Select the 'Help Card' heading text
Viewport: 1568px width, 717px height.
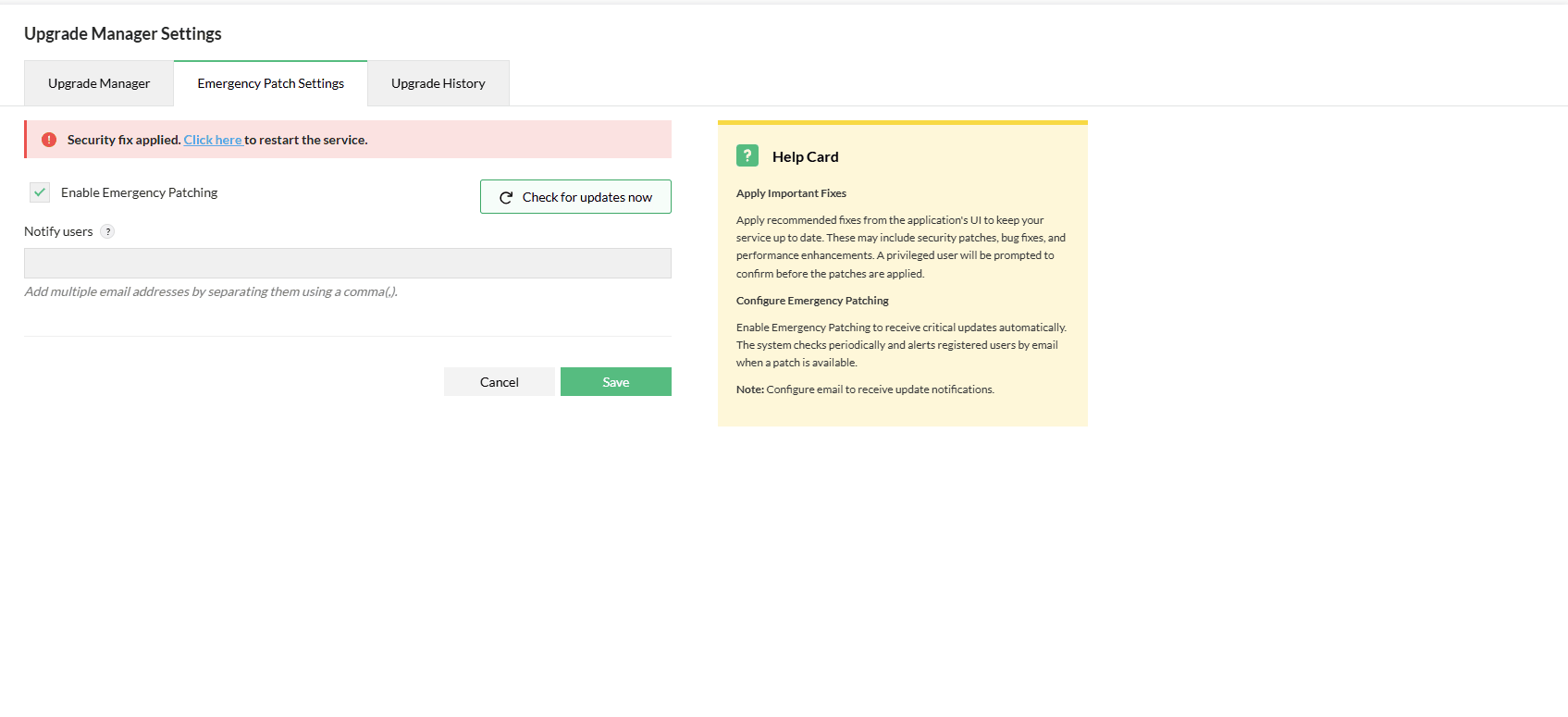[806, 157]
